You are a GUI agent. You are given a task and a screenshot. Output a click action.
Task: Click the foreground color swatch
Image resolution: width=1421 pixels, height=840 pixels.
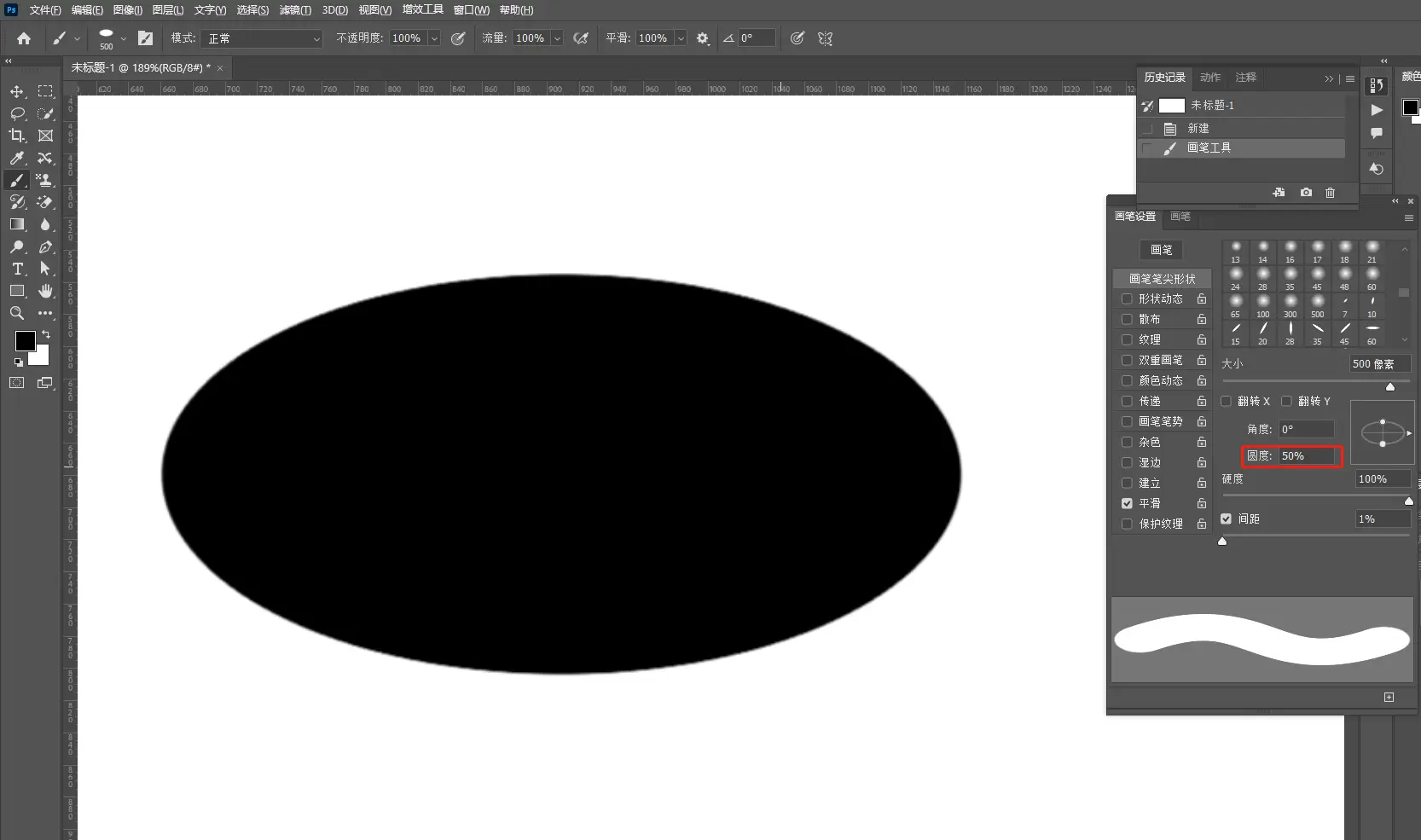(25, 341)
